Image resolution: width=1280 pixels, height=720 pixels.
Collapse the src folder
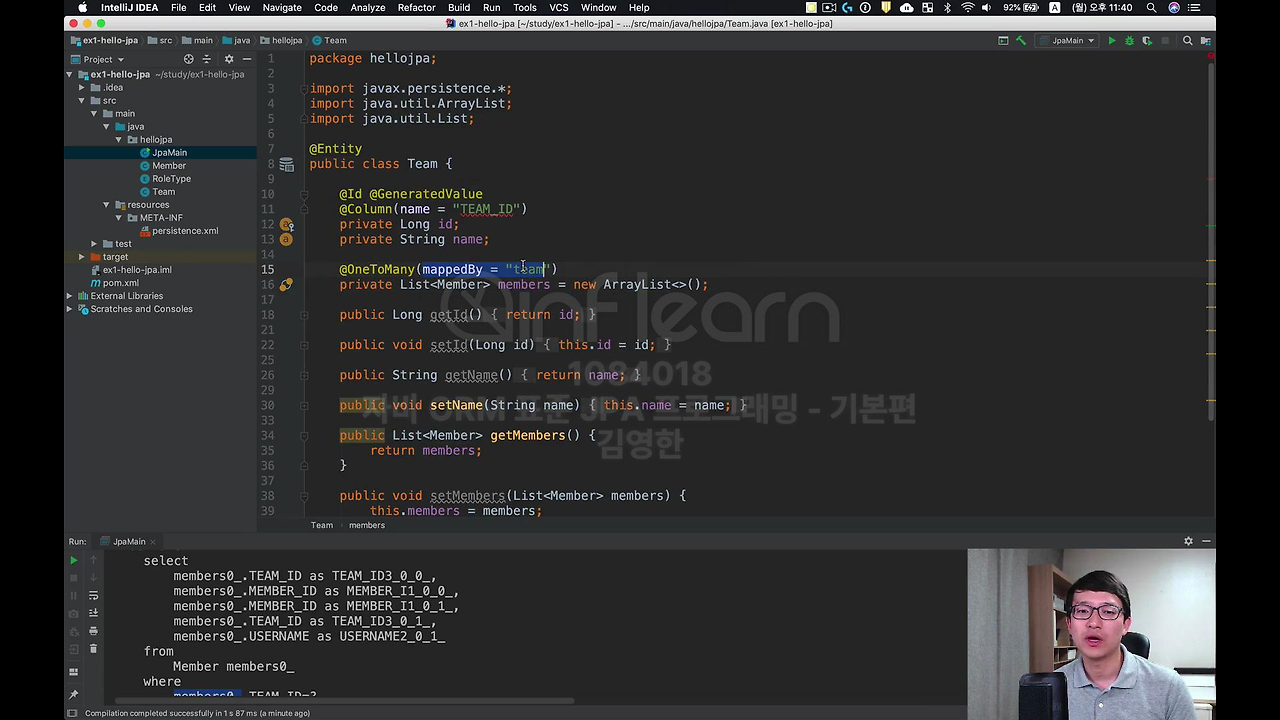click(82, 100)
